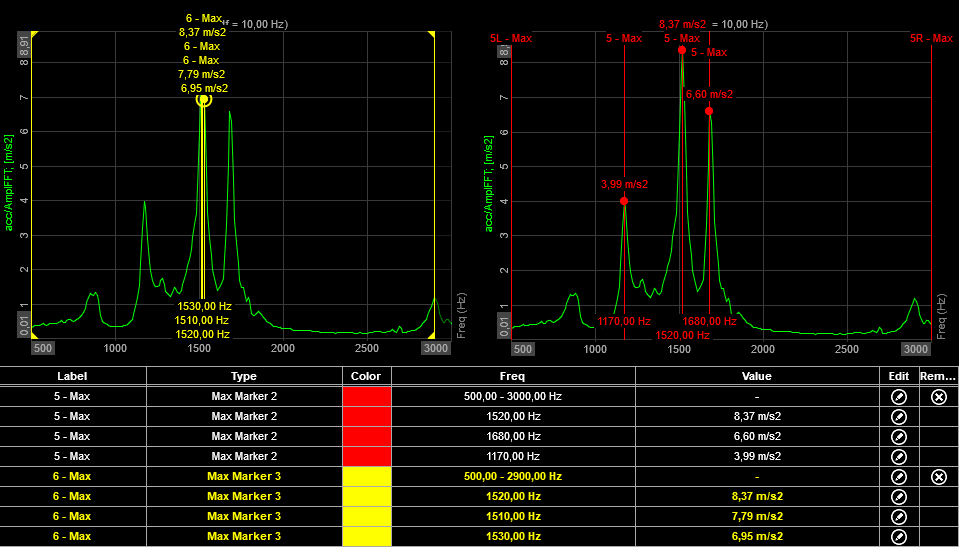This screenshot has width=959, height=547.
Task: Click the Value column header
Action: [757, 376]
